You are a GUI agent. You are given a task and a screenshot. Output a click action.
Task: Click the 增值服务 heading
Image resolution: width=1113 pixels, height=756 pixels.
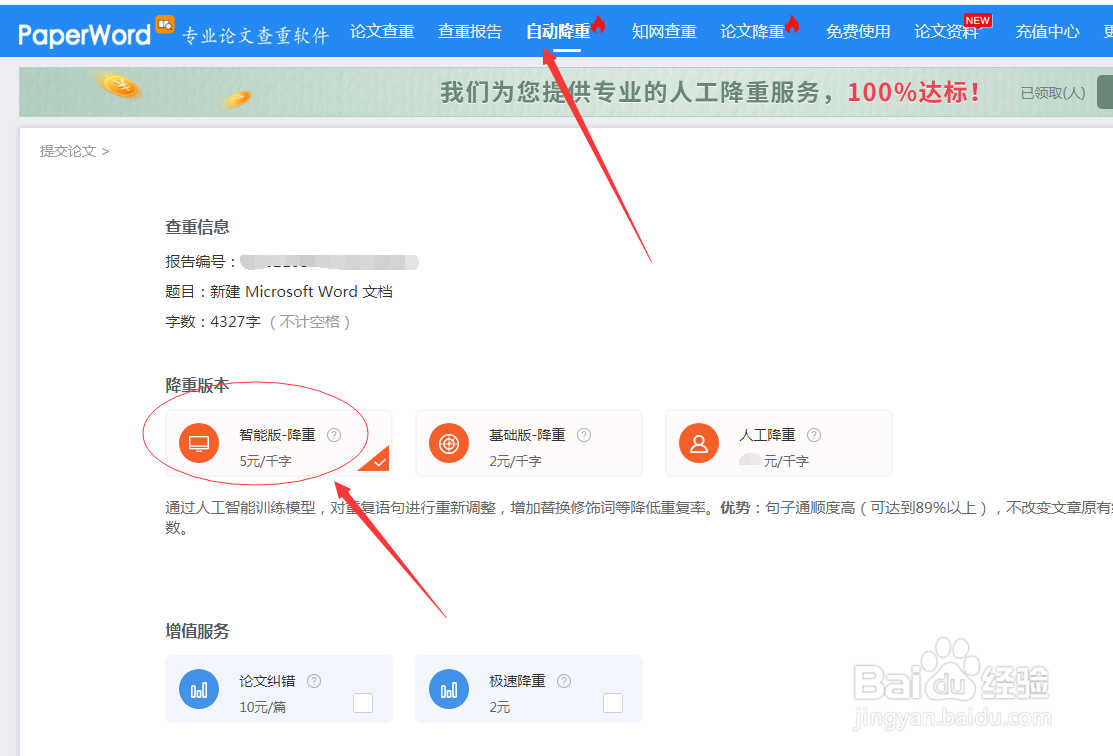197,631
